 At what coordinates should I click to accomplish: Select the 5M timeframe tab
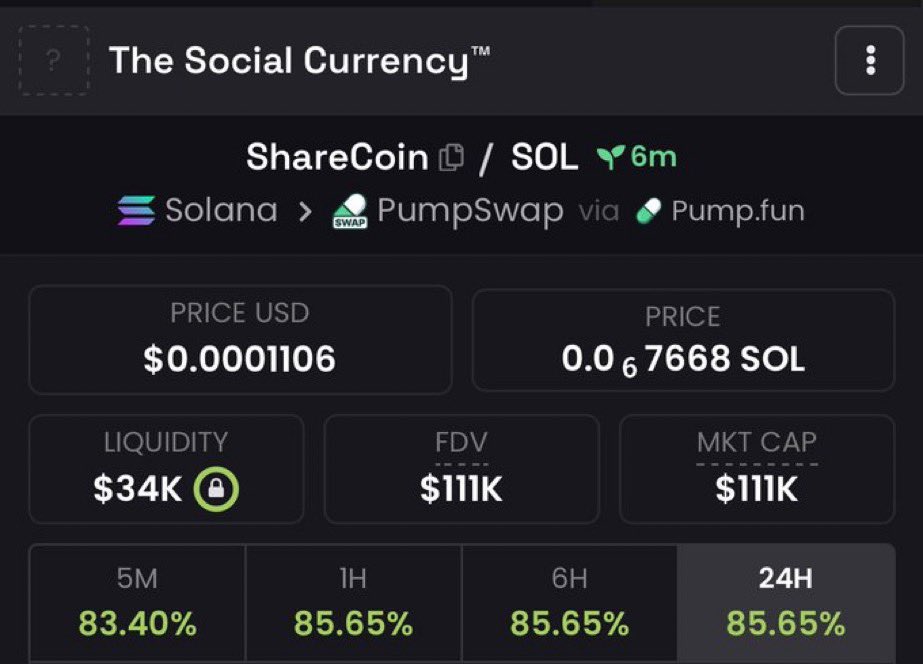coord(137,603)
